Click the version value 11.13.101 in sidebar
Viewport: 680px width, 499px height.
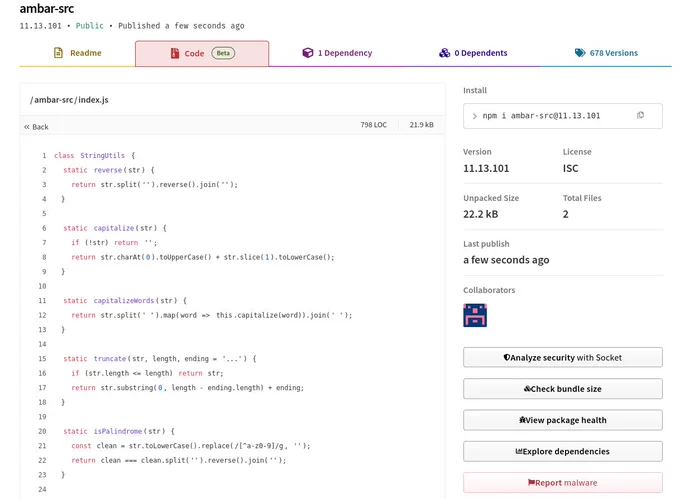click(486, 168)
